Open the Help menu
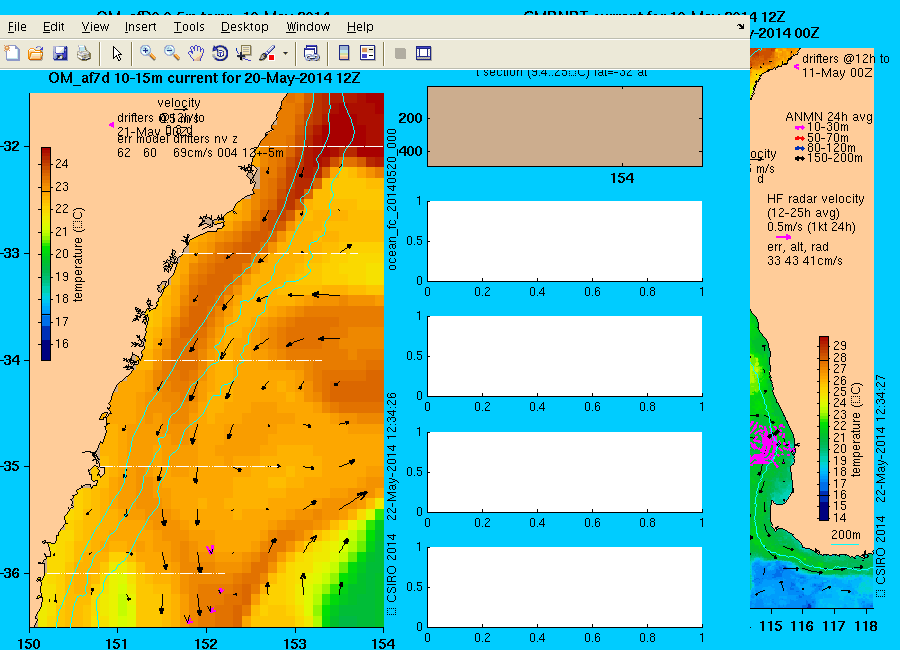Image resolution: width=900 pixels, height=650 pixels. pyautogui.click(x=360, y=27)
